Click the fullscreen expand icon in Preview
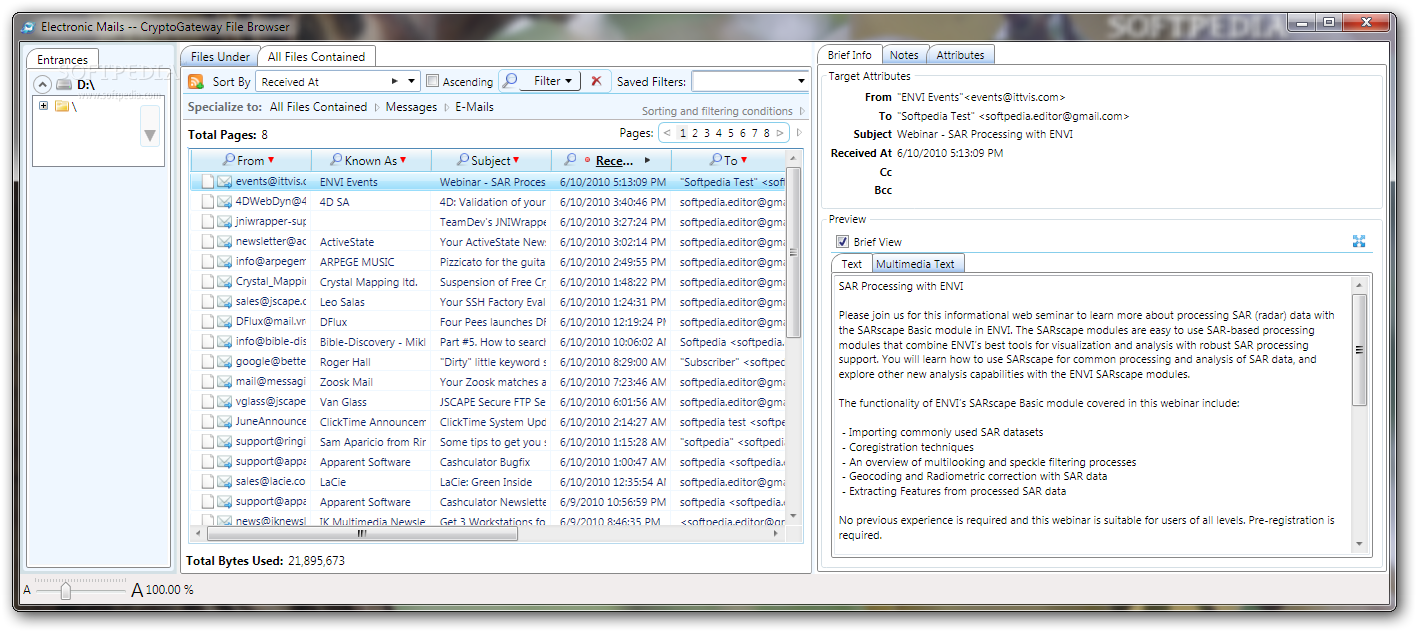This screenshot has height=632, width=1417. [x=1359, y=241]
